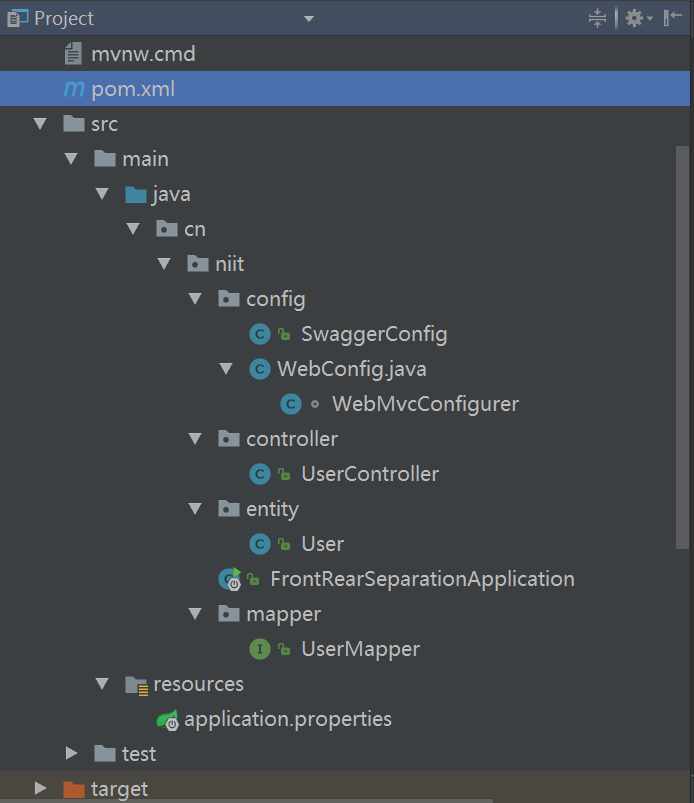Click the Hide panel arrow icon
This screenshot has height=803, width=694.
tap(672, 18)
